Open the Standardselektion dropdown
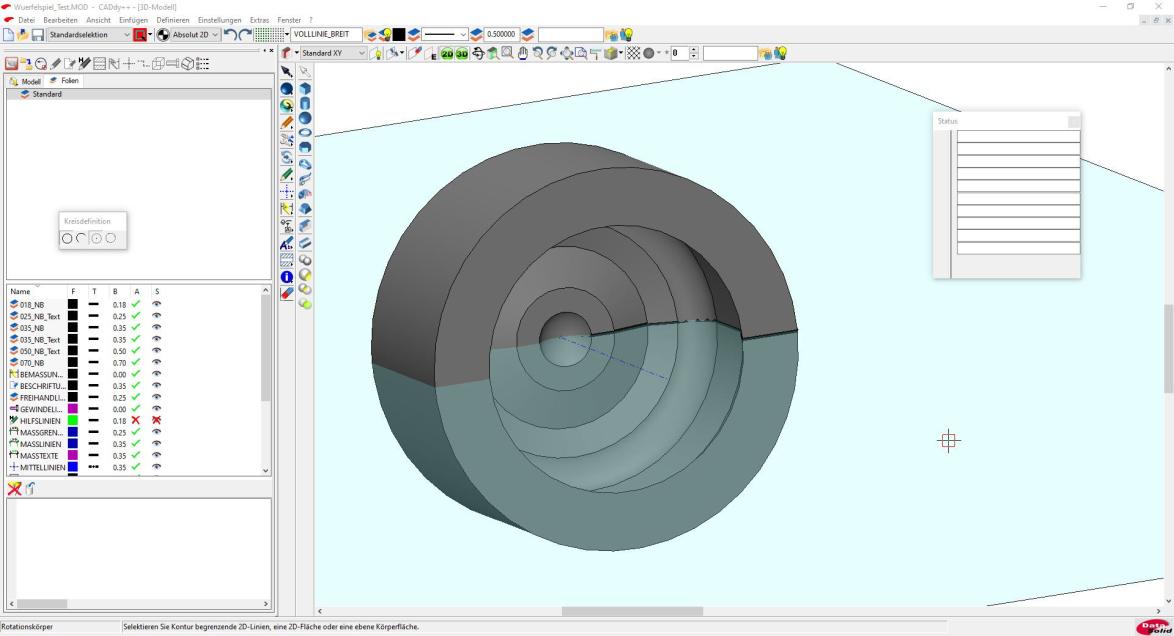1174x636 pixels. pyautogui.click(x=126, y=35)
